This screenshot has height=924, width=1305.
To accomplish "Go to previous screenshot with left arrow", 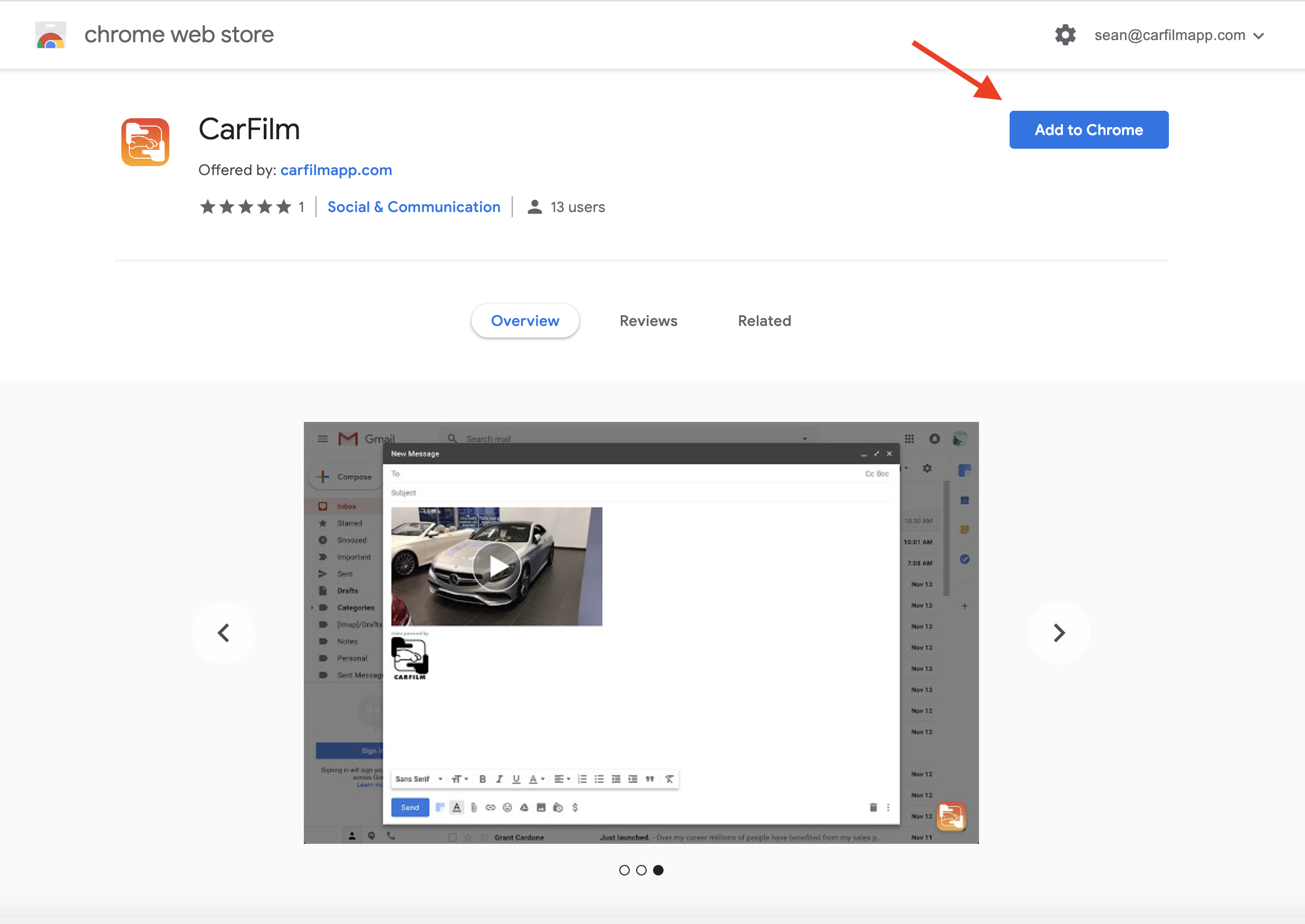I will (x=224, y=633).
